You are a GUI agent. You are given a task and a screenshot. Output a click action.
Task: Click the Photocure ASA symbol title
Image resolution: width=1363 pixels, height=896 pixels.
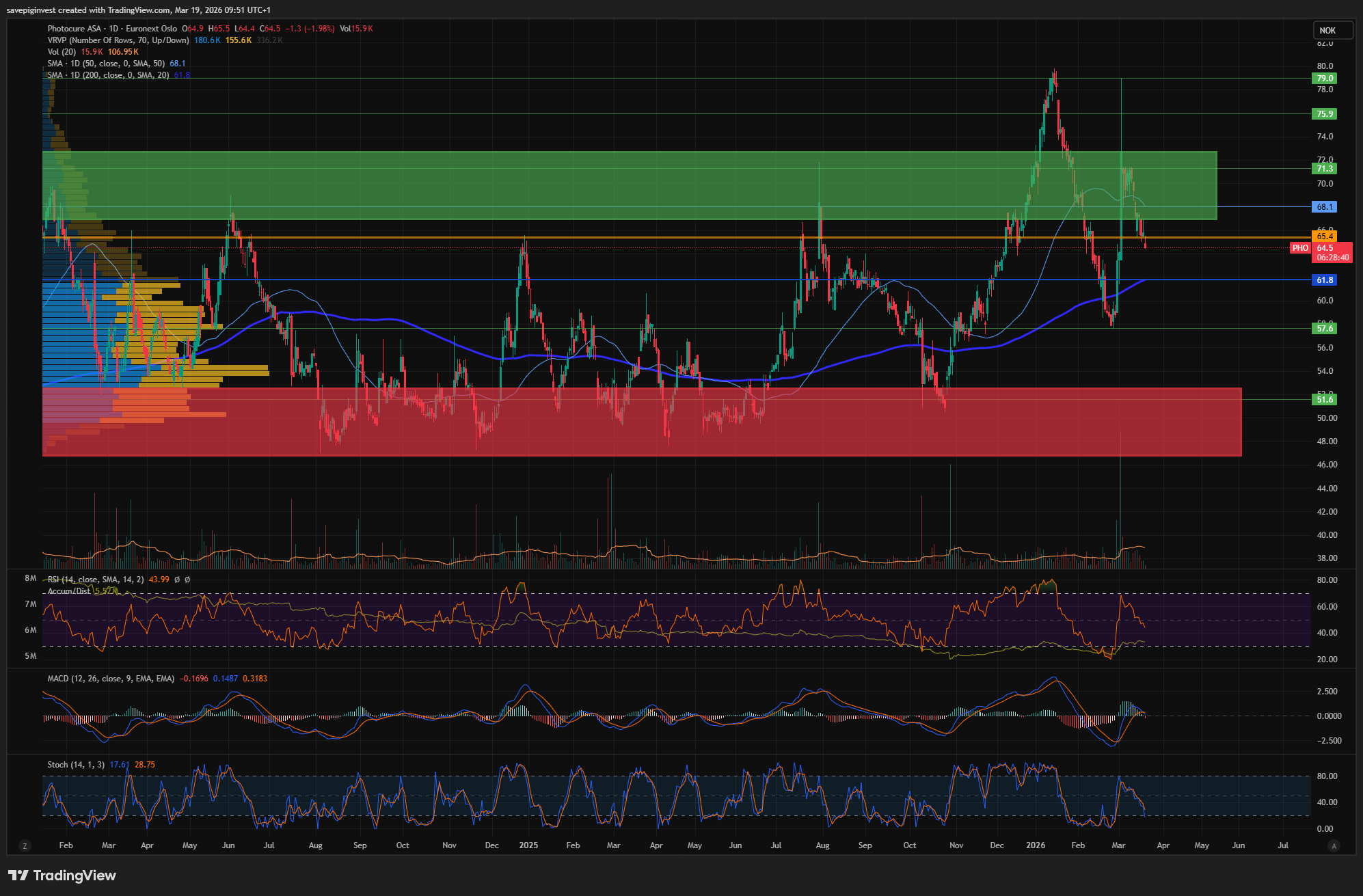pyautogui.click(x=74, y=29)
